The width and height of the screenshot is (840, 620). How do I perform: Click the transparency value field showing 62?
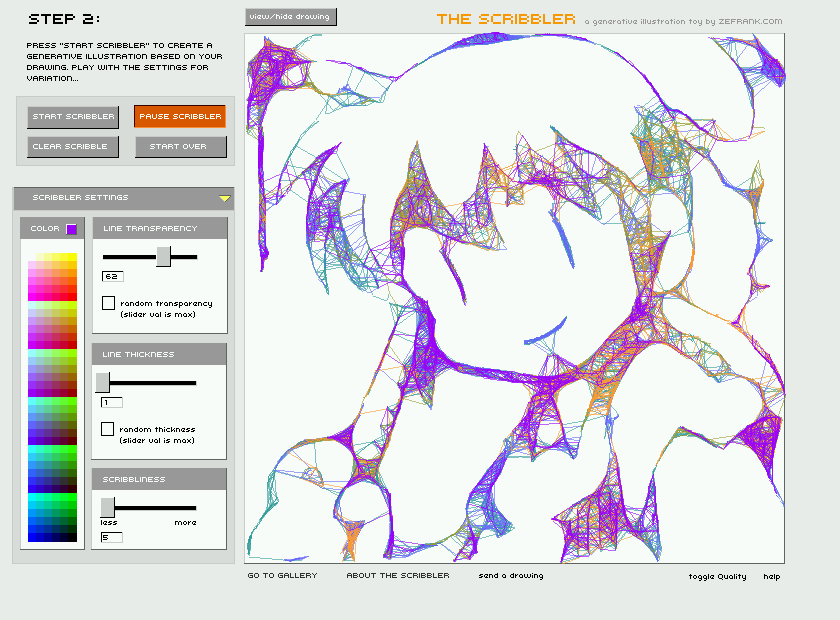(112, 277)
